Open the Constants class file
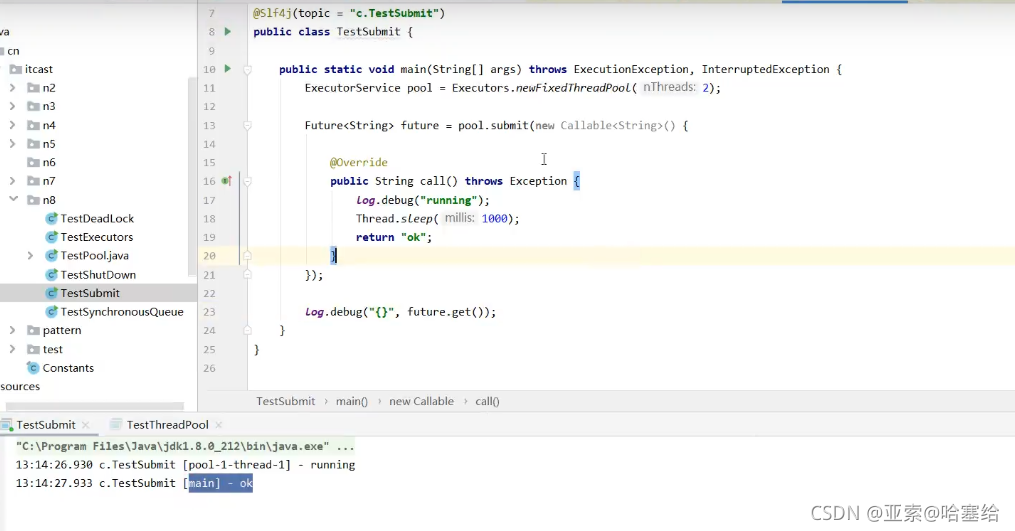1015x531 pixels. [68, 368]
